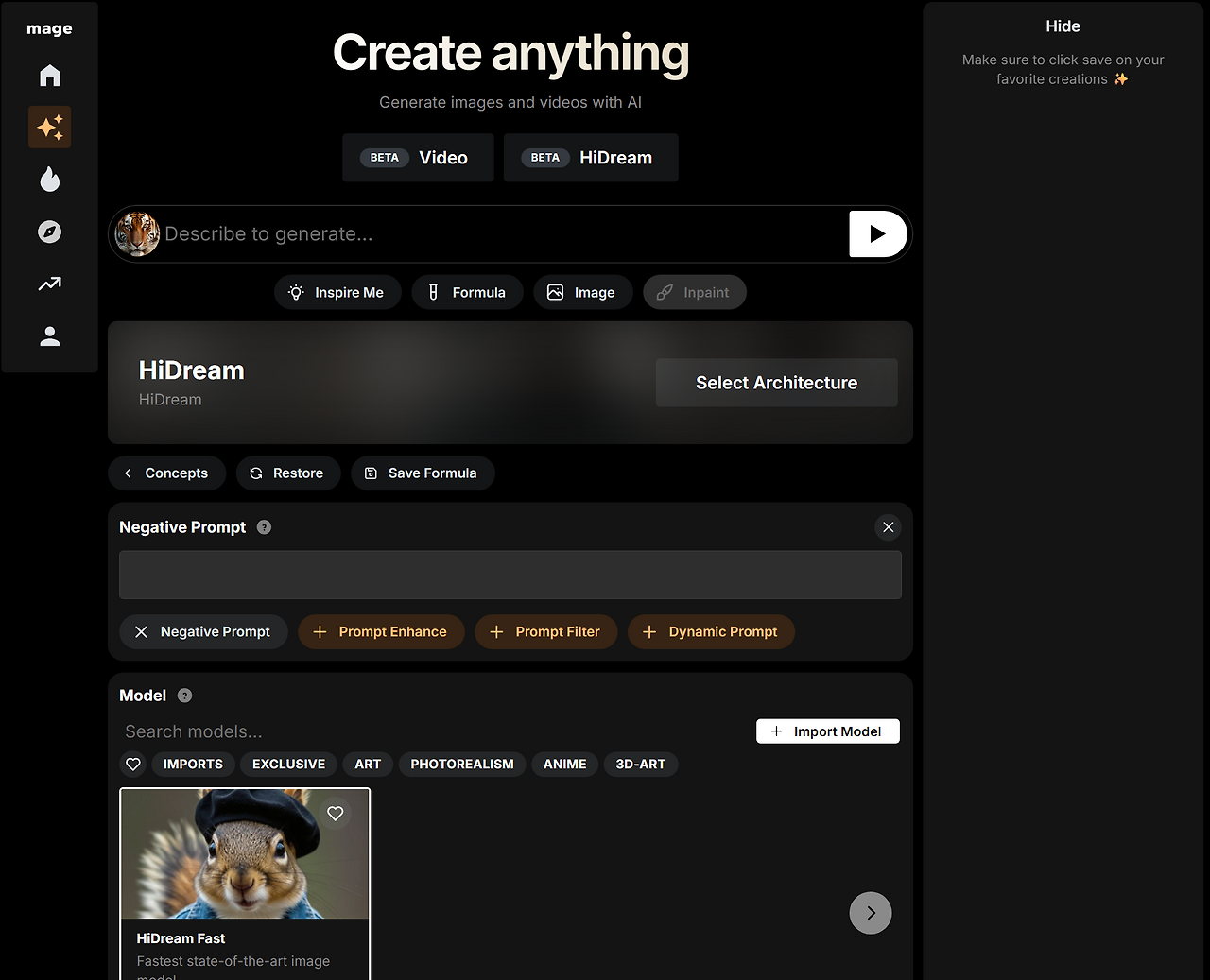Focus the negative prompt text field
Viewport: 1210px width, 980px height.
click(x=510, y=575)
